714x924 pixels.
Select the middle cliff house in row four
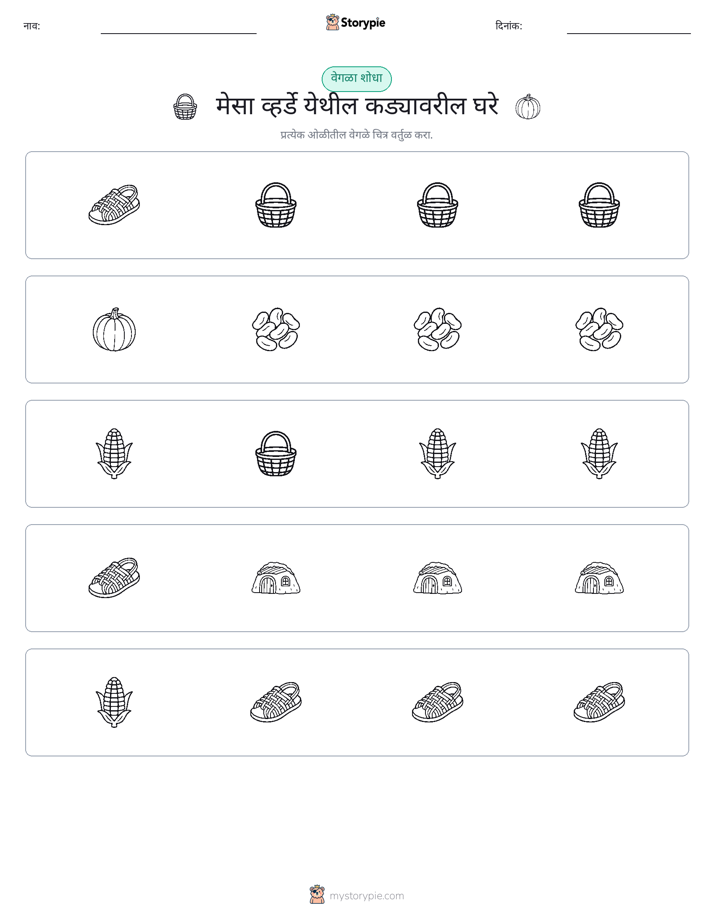point(438,578)
